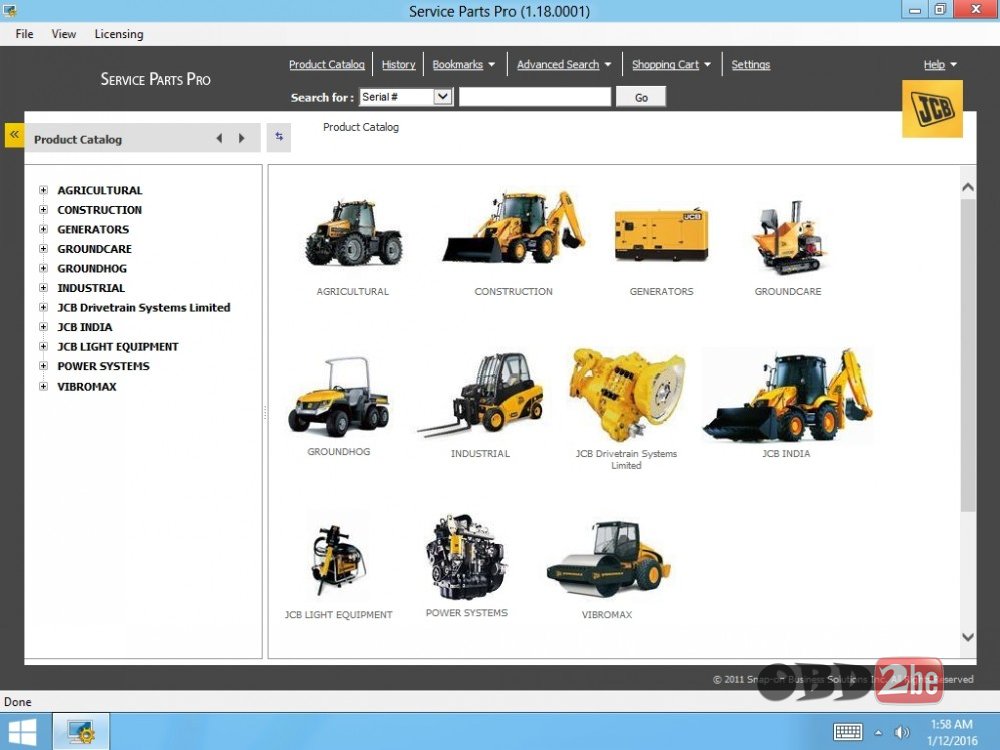Expand the VIBROMAX tree node
The image size is (1000, 750).
coord(43,386)
